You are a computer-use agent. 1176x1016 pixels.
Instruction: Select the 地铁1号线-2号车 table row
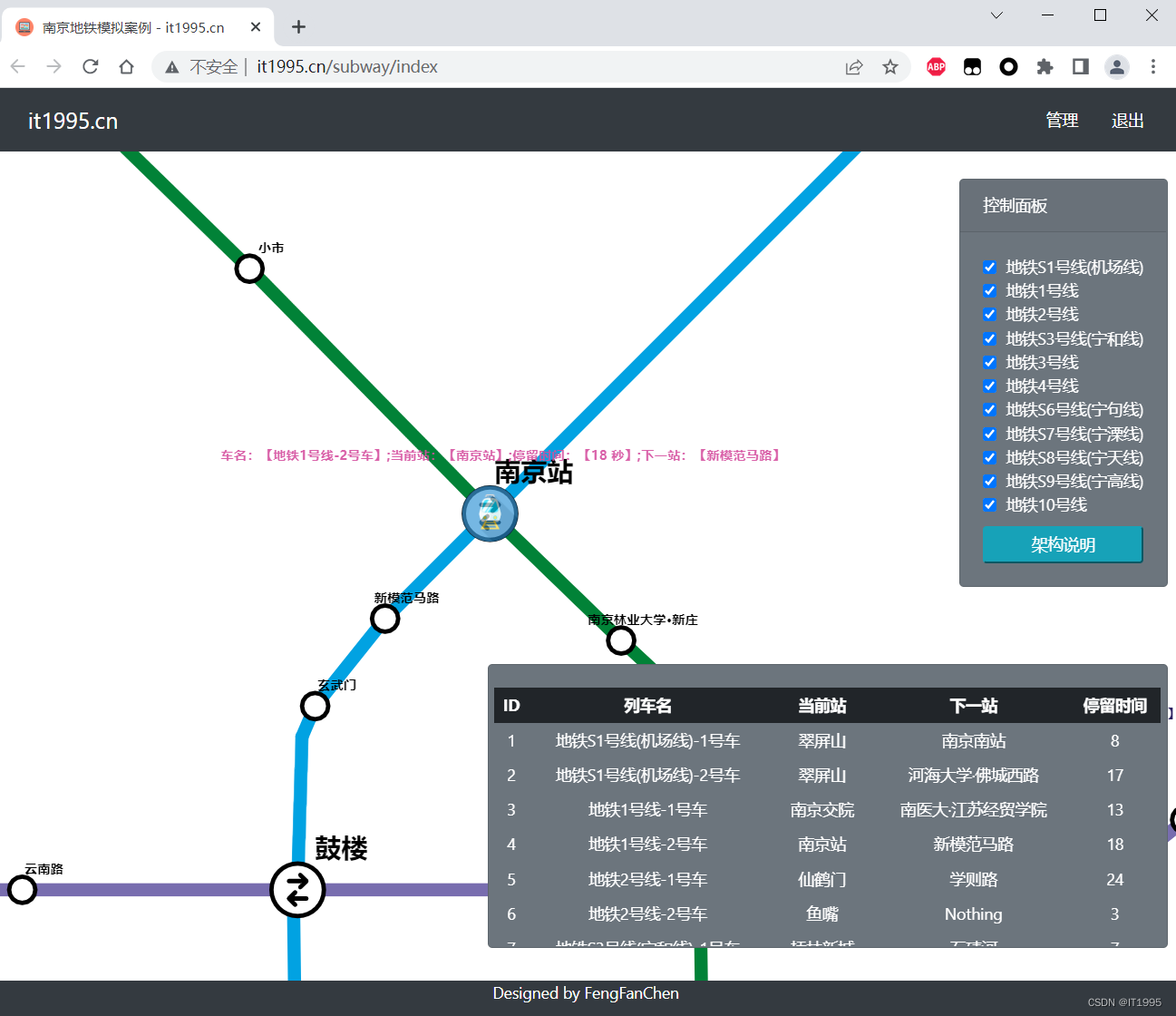pos(827,845)
